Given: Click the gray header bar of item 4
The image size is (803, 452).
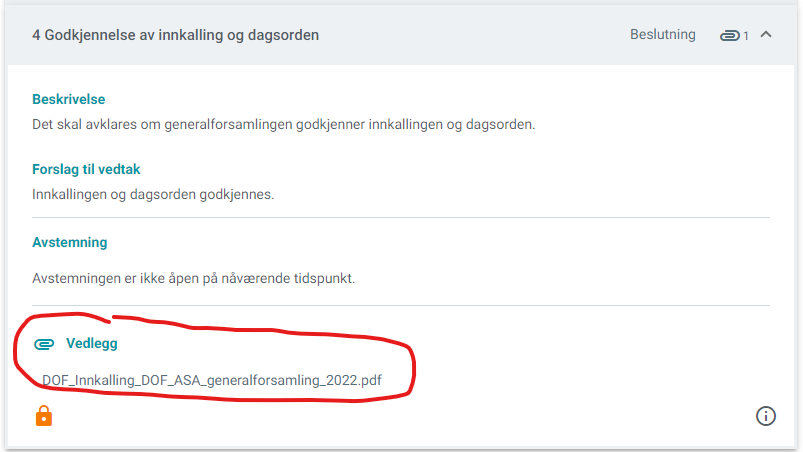Looking at the screenshot, I should 401,35.
